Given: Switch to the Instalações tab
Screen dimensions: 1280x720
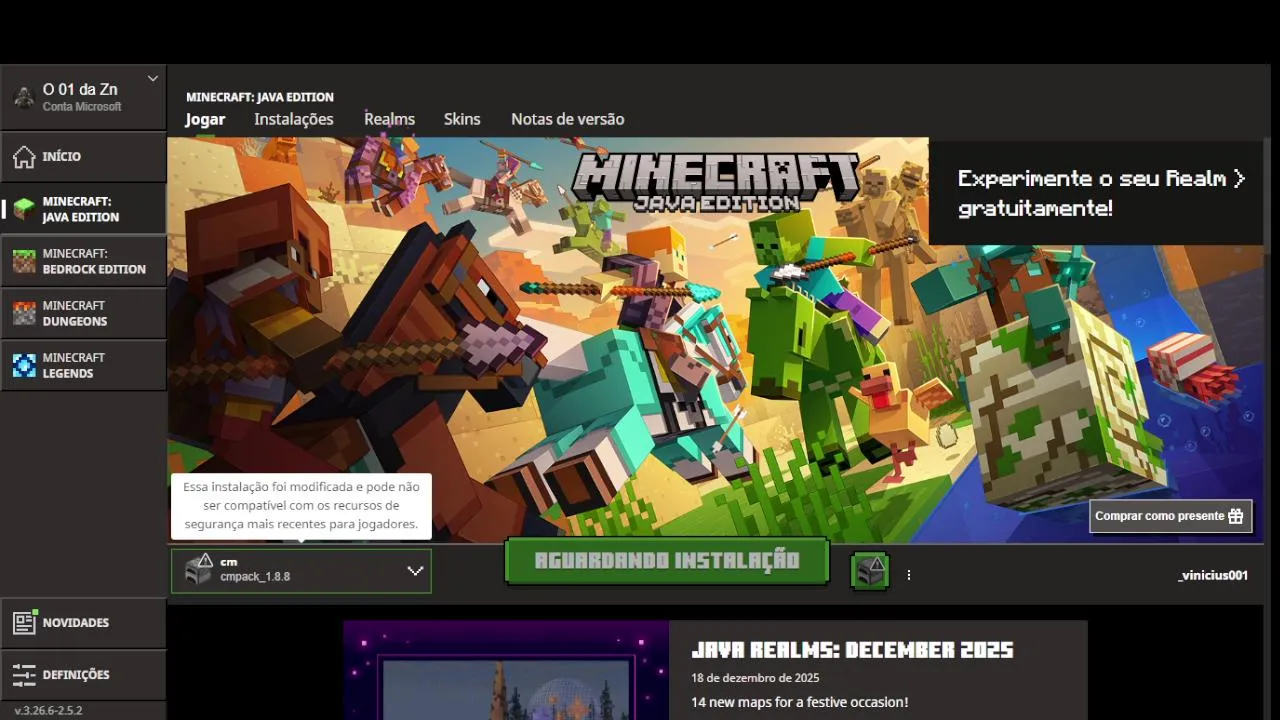Looking at the screenshot, I should click(x=294, y=119).
